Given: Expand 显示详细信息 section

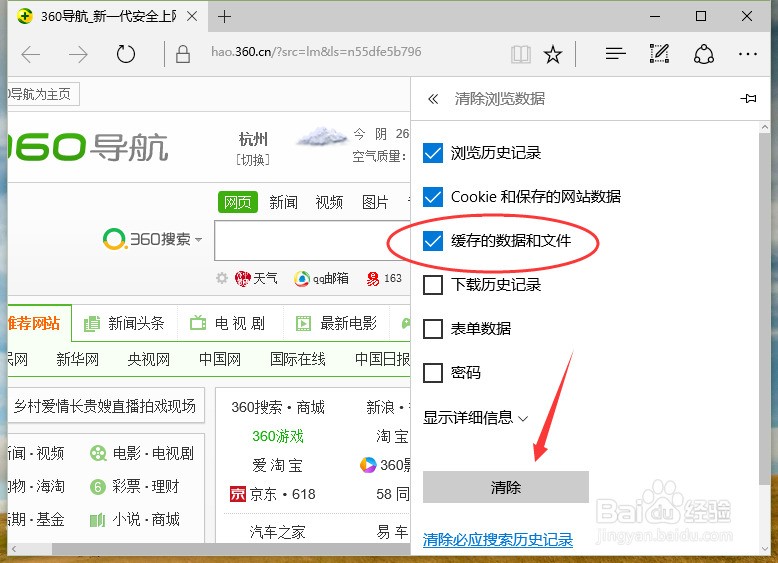Looking at the screenshot, I should click(x=475, y=418).
